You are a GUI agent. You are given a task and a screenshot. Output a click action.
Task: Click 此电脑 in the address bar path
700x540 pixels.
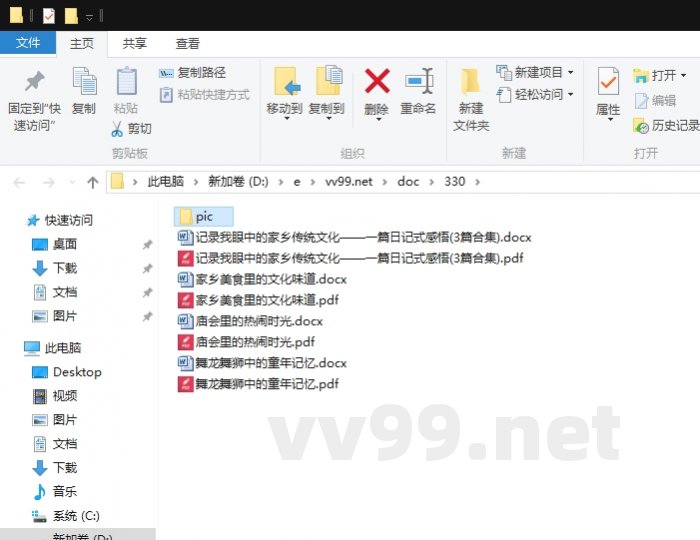166,182
